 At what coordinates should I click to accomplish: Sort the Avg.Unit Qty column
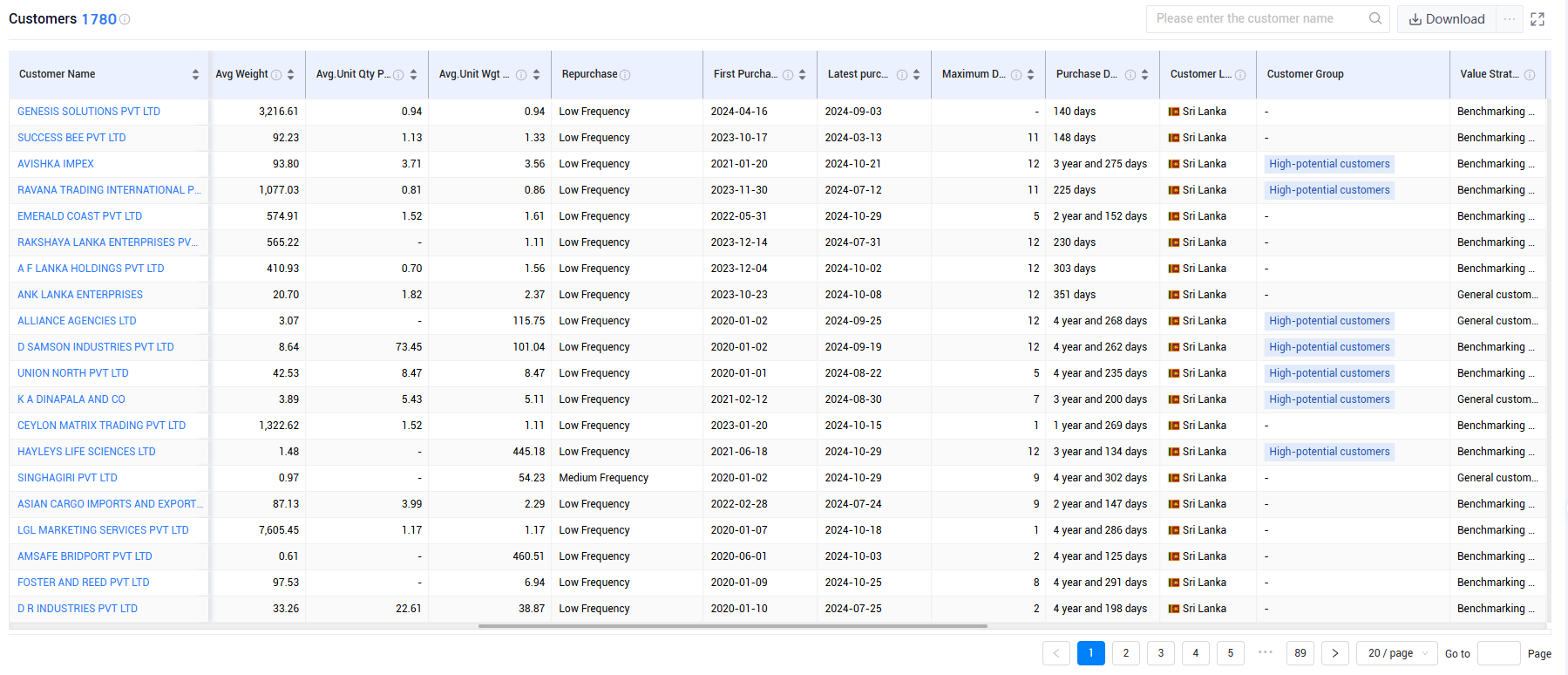(413, 75)
